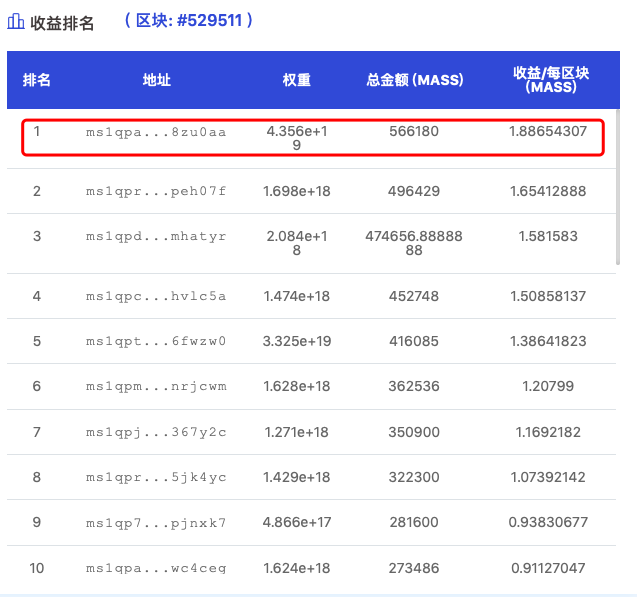Click total amount 452748
637x597 pixels.
(x=414, y=296)
